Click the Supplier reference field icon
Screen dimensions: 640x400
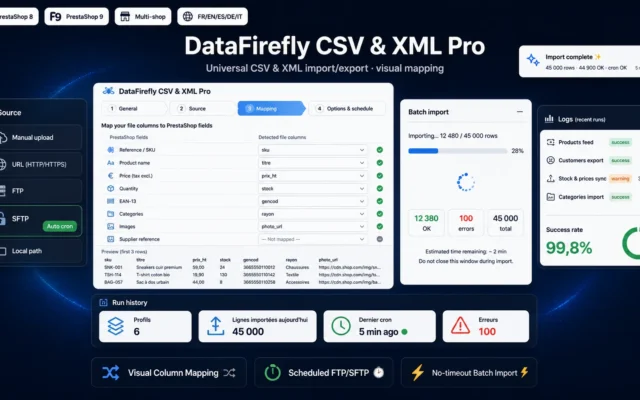(111, 239)
